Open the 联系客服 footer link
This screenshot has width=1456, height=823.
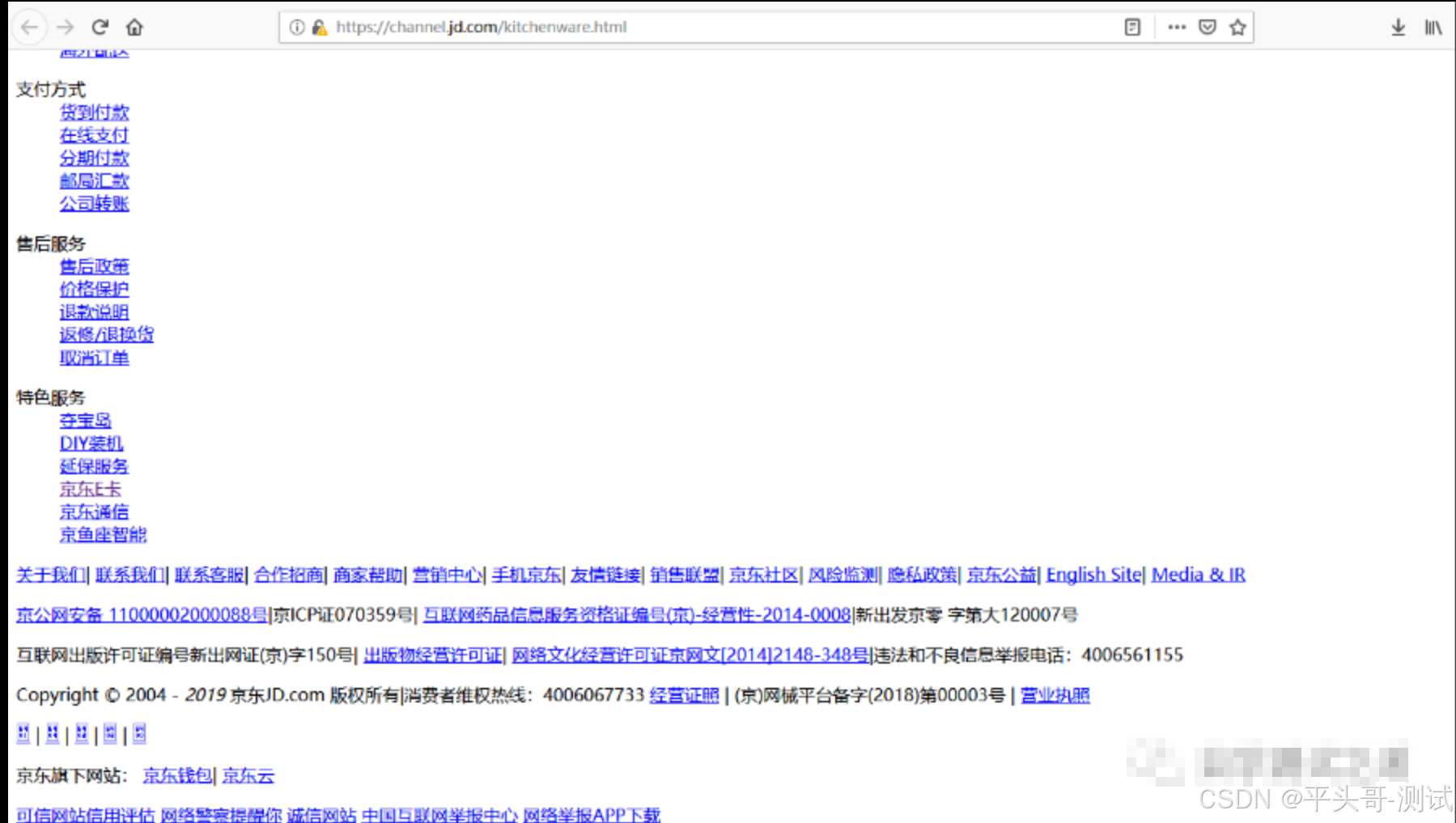210,575
